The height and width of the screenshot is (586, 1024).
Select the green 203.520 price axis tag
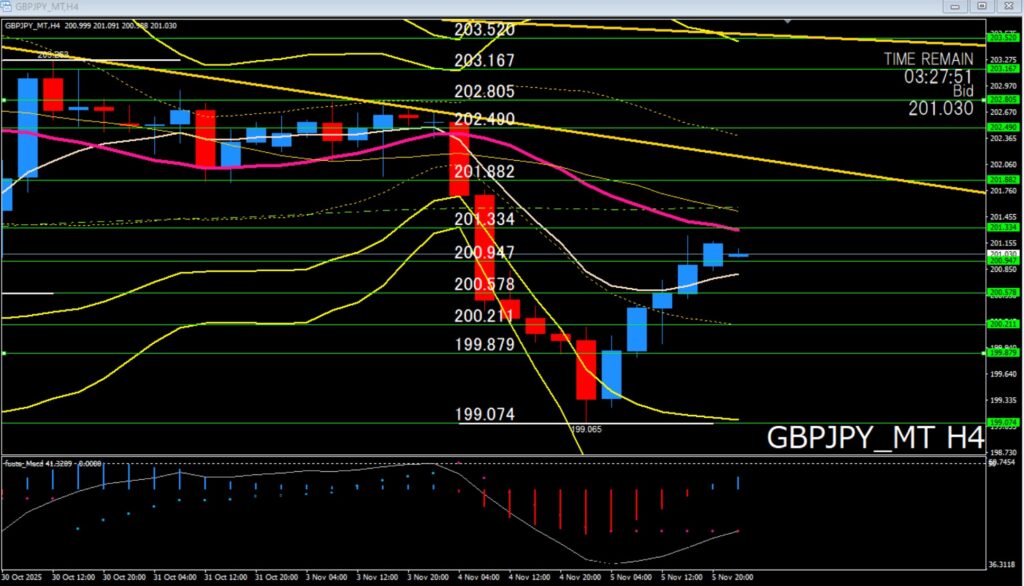click(1001, 37)
